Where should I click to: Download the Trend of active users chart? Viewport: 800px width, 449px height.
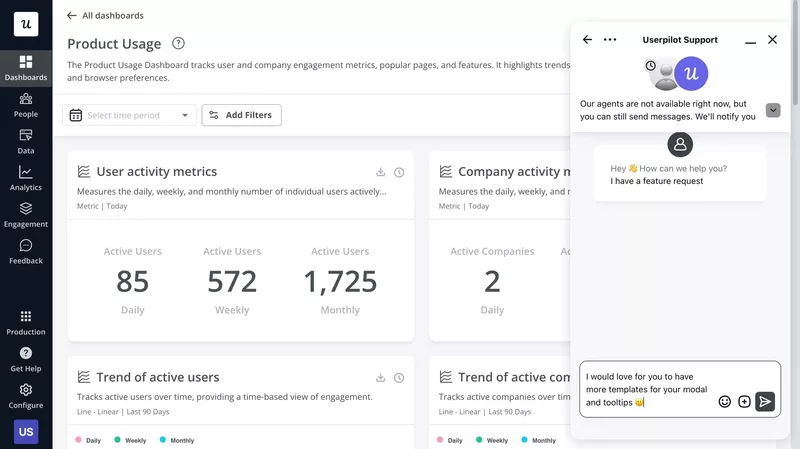(381, 377)
